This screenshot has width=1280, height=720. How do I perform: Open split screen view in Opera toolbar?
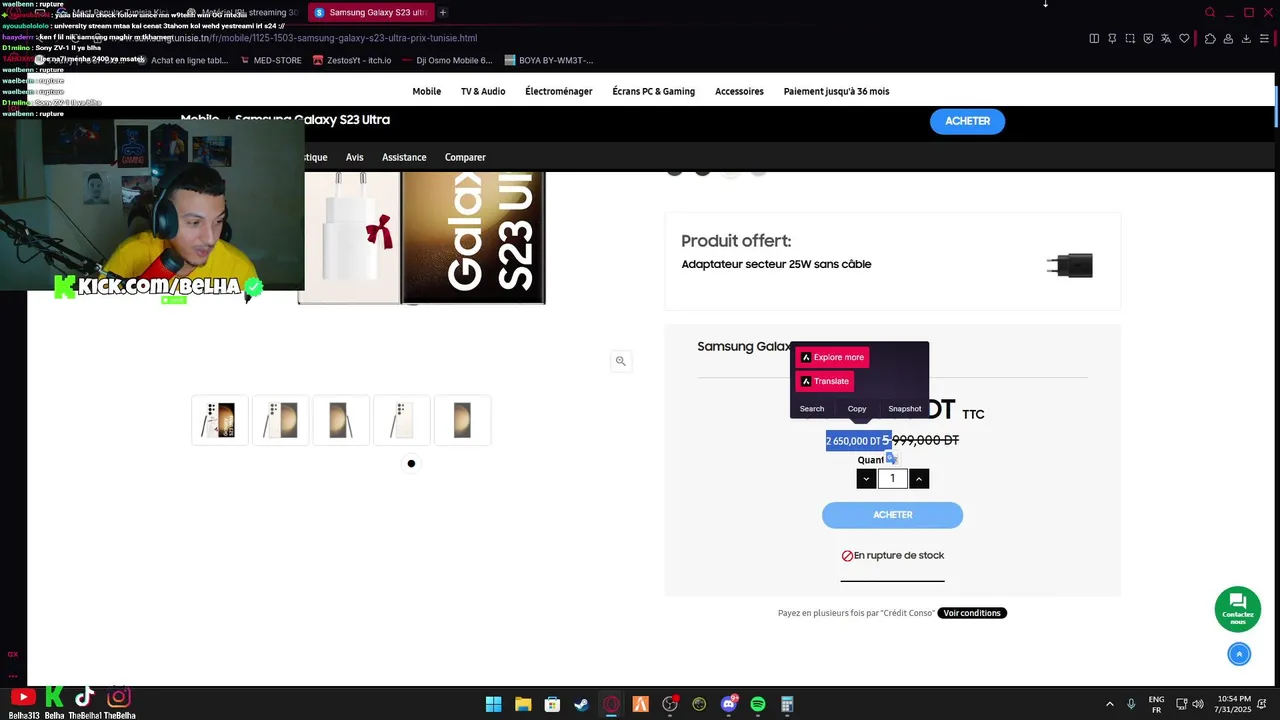[1094, 38]
